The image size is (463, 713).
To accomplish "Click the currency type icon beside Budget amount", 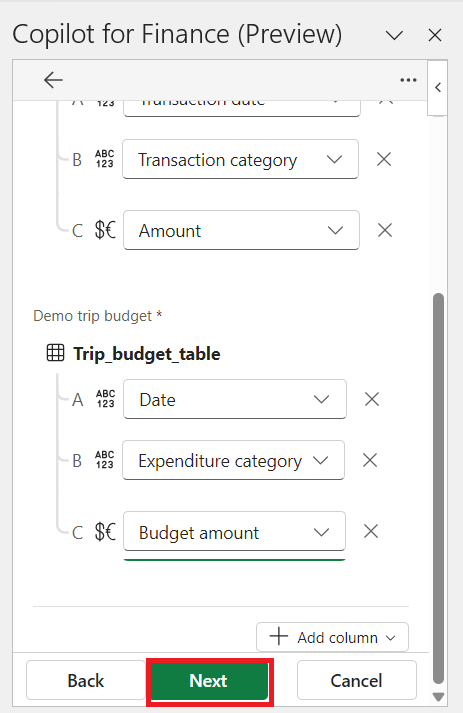I will (x=105, y=532).
